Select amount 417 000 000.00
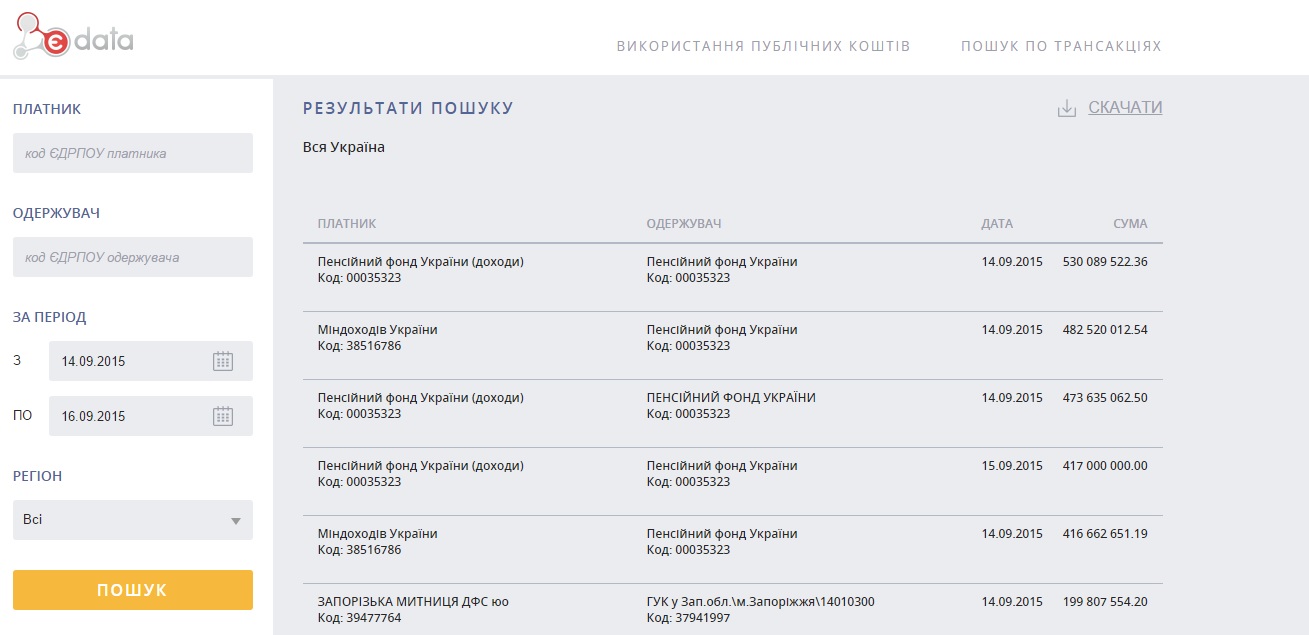The image size is (1309, 635). tap(1105, 466)
